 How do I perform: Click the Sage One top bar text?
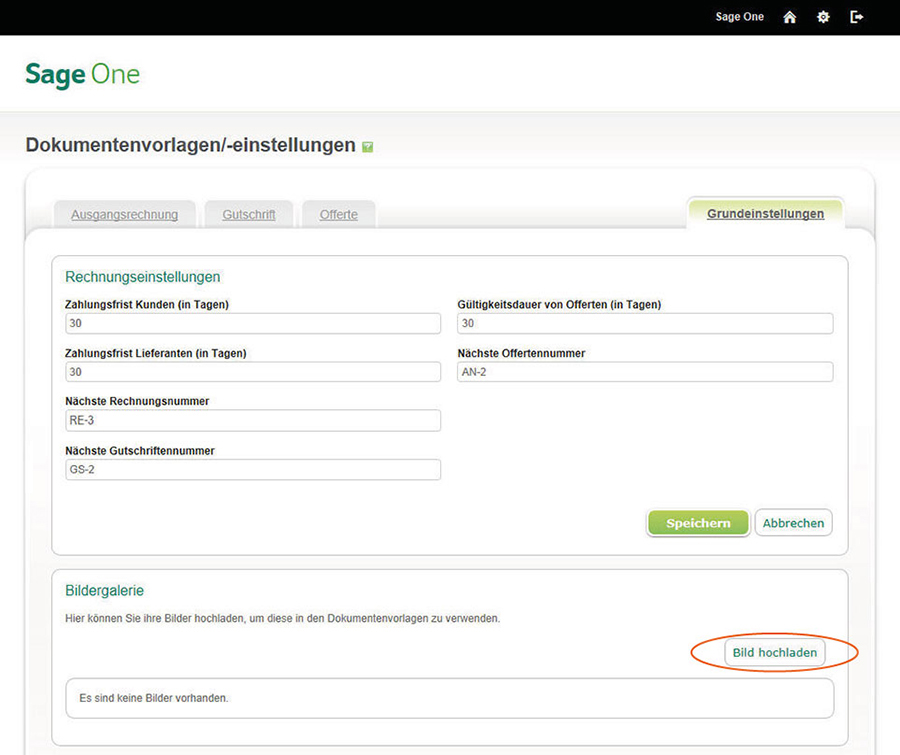pos(739,17)
